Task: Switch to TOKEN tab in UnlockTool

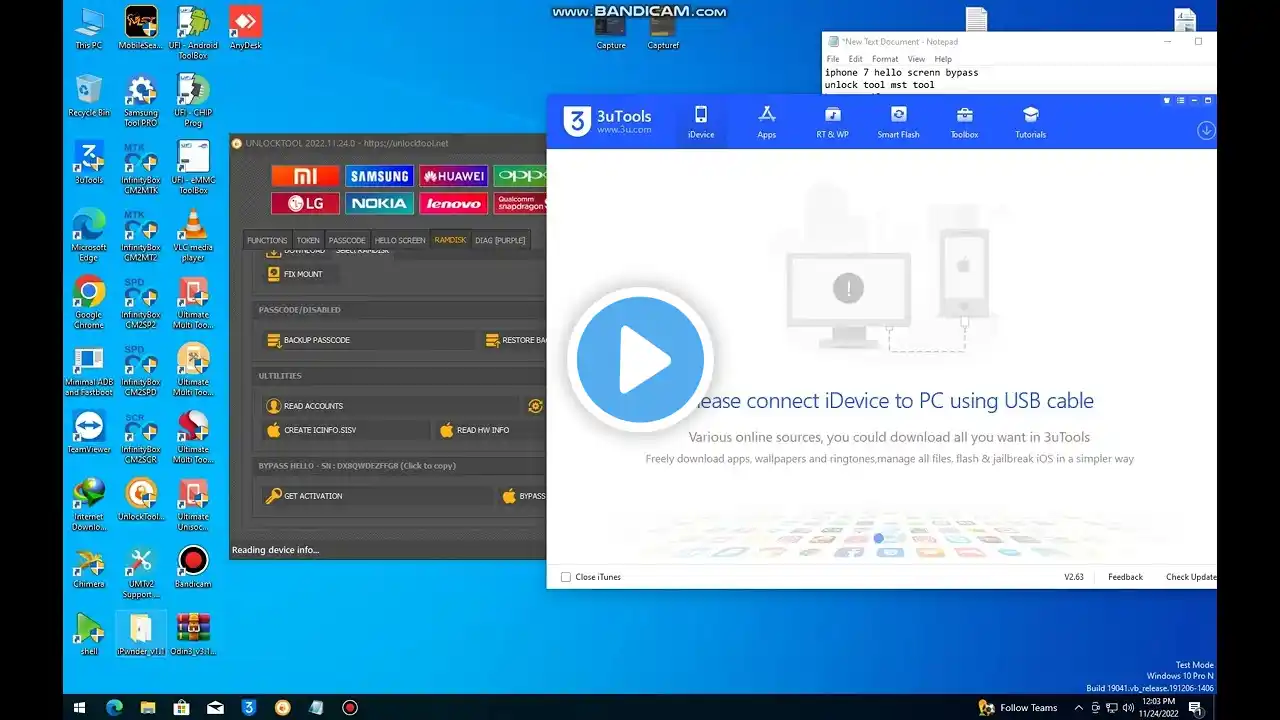Action: pos(308,240)
